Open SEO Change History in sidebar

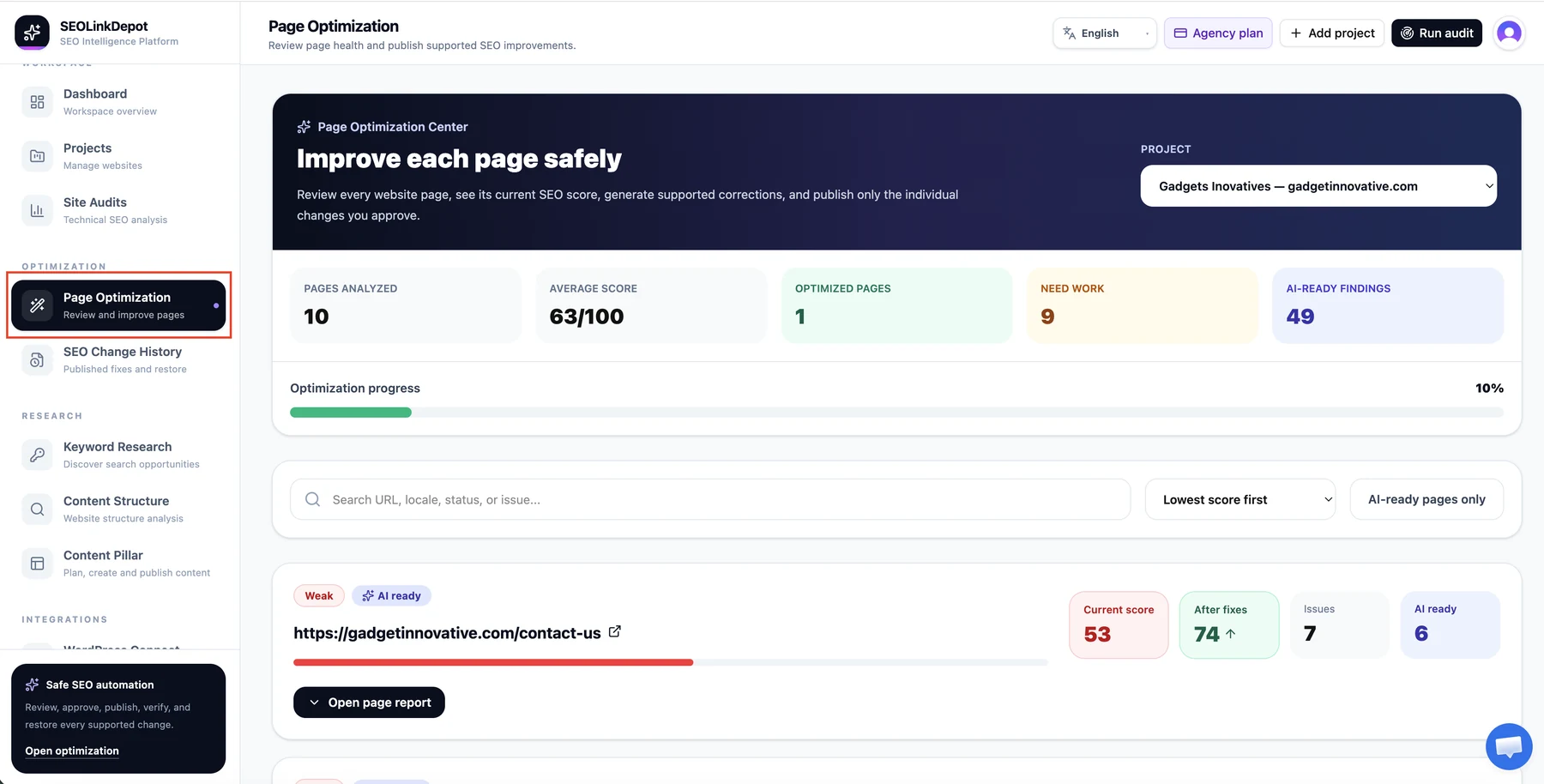click(x=118, y=359)
